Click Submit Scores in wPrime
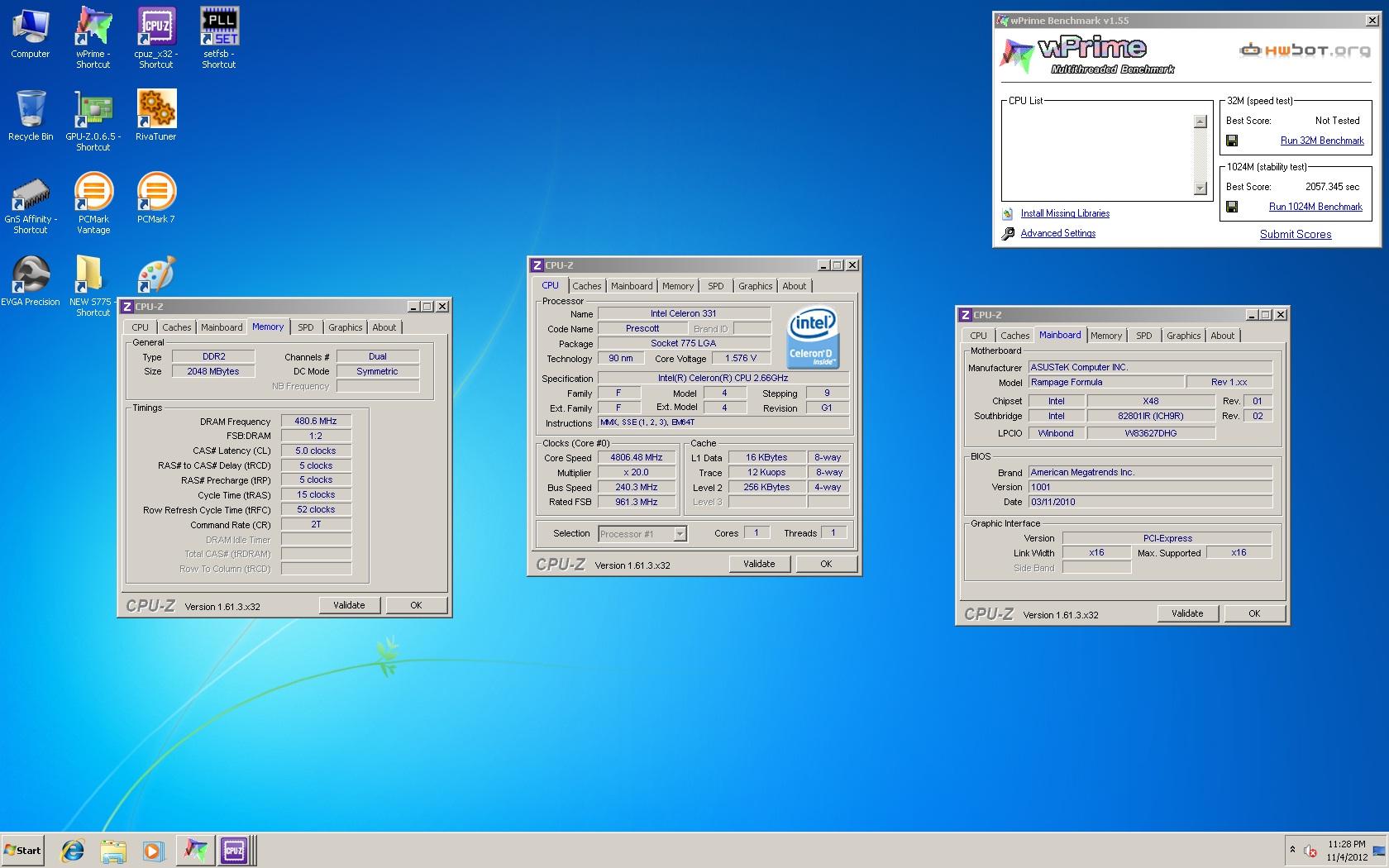 (x=1296, y=234)
